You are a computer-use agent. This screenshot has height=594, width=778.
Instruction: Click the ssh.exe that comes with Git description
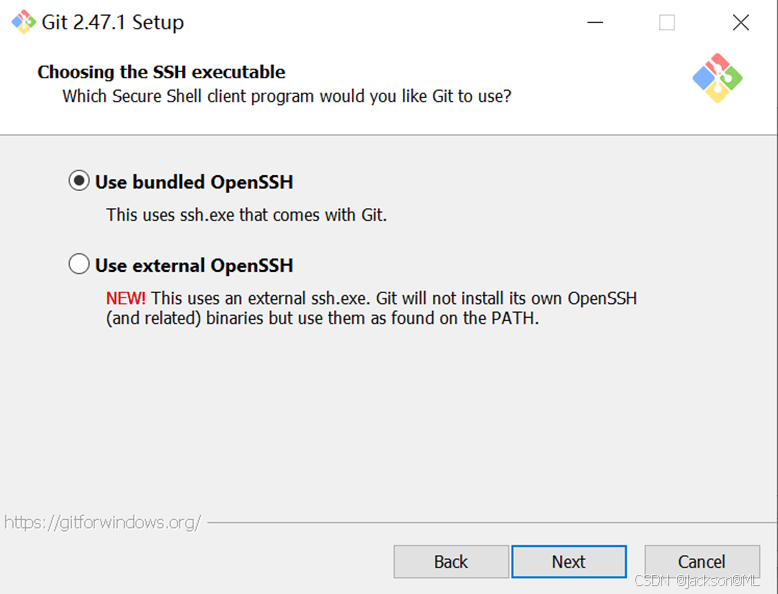tap(247, 215)
